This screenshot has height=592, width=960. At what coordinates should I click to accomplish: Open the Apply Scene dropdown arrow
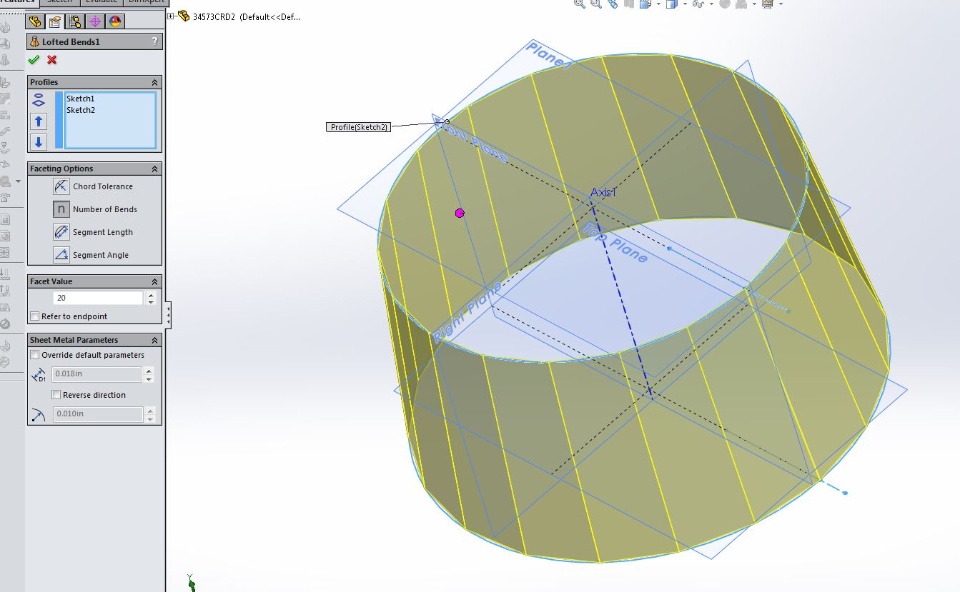(754, 4)
